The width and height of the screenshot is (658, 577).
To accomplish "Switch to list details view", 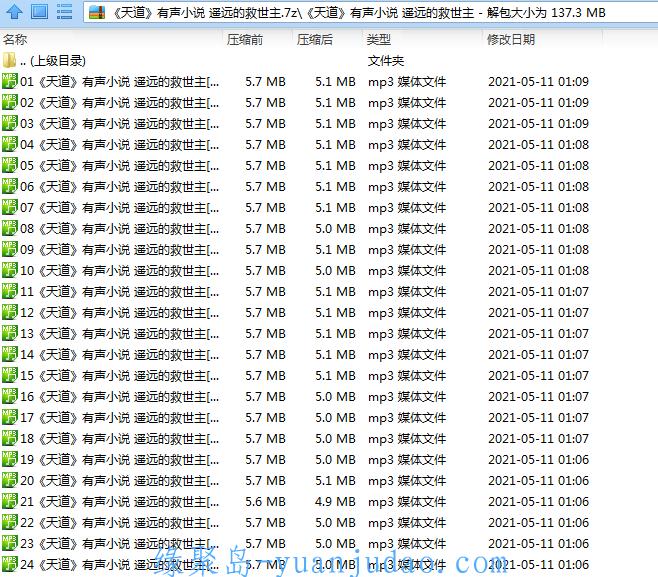I will (64, 12).
